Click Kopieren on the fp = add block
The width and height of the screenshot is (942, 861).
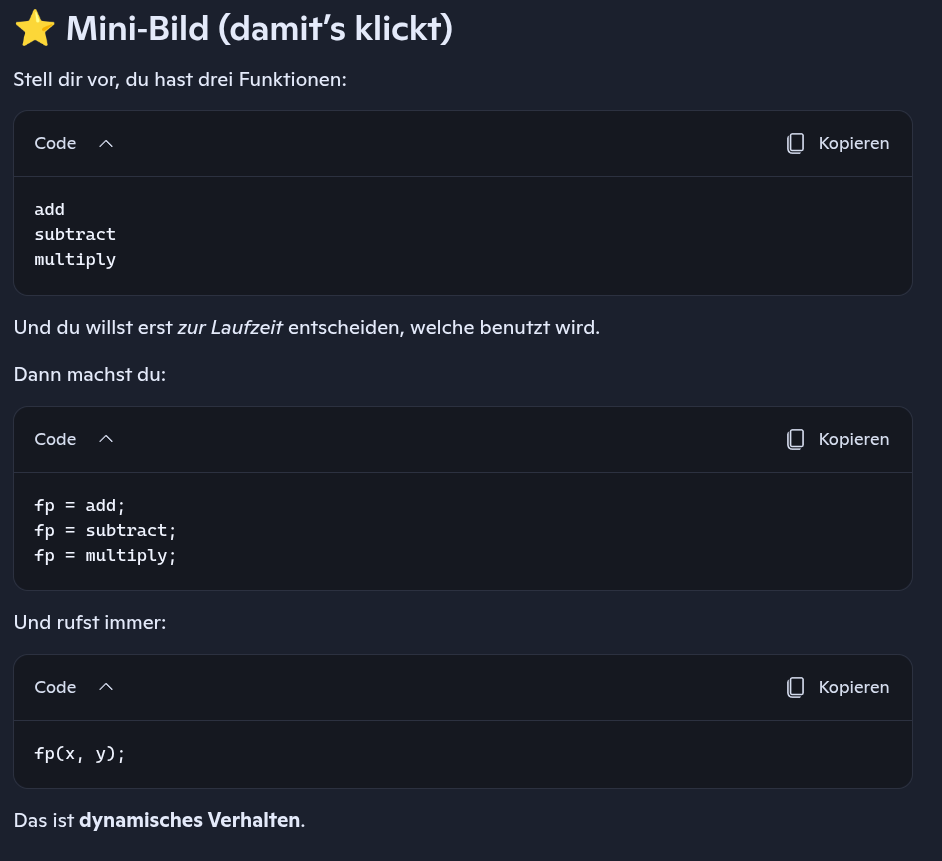(x=854, y=439)
